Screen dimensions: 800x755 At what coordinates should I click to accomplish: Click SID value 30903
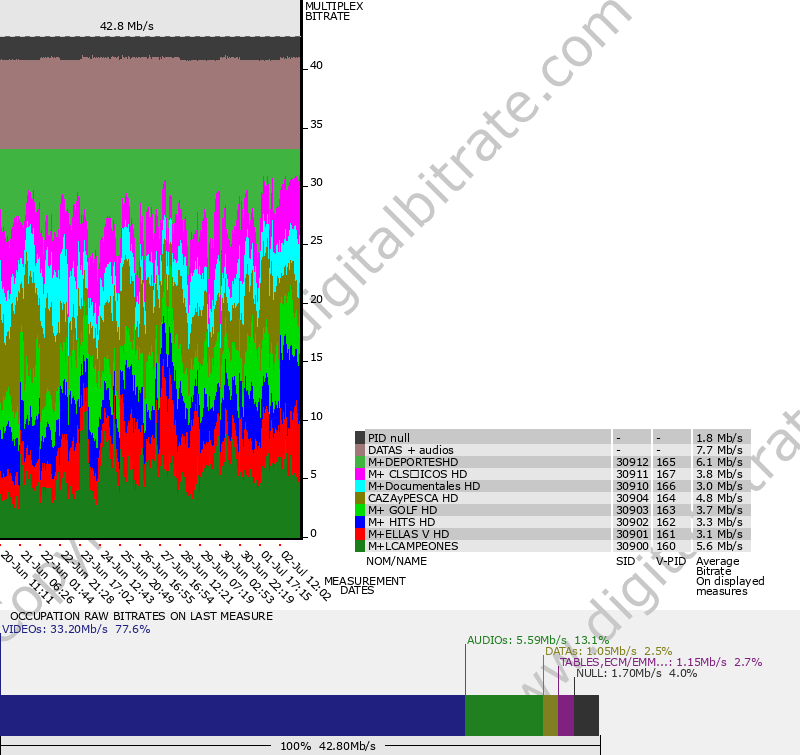point(632,510)
